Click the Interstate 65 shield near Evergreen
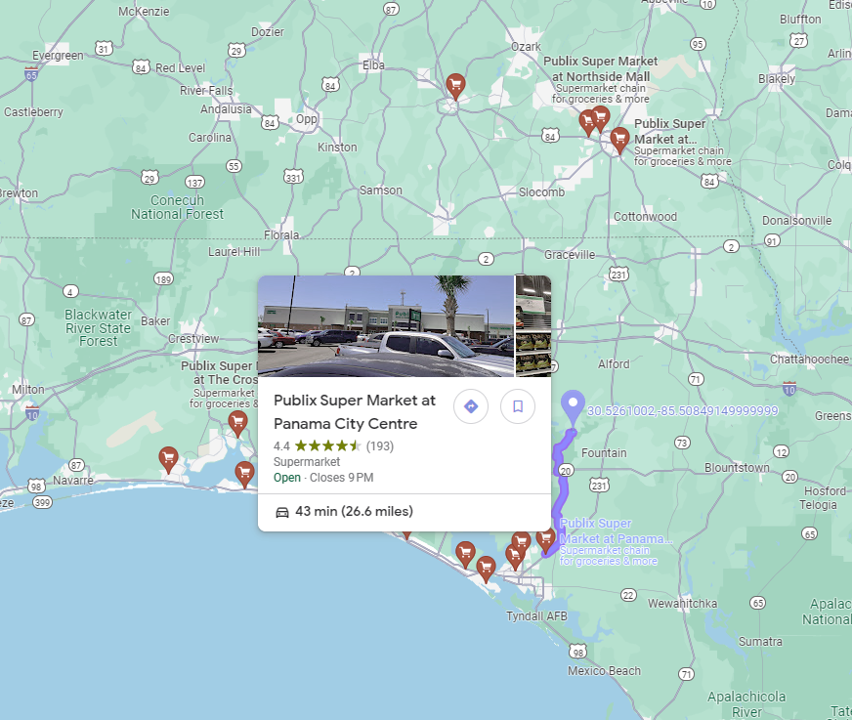Image resolution: width=852 pixels, height=720 pixels. pos(31,74)
